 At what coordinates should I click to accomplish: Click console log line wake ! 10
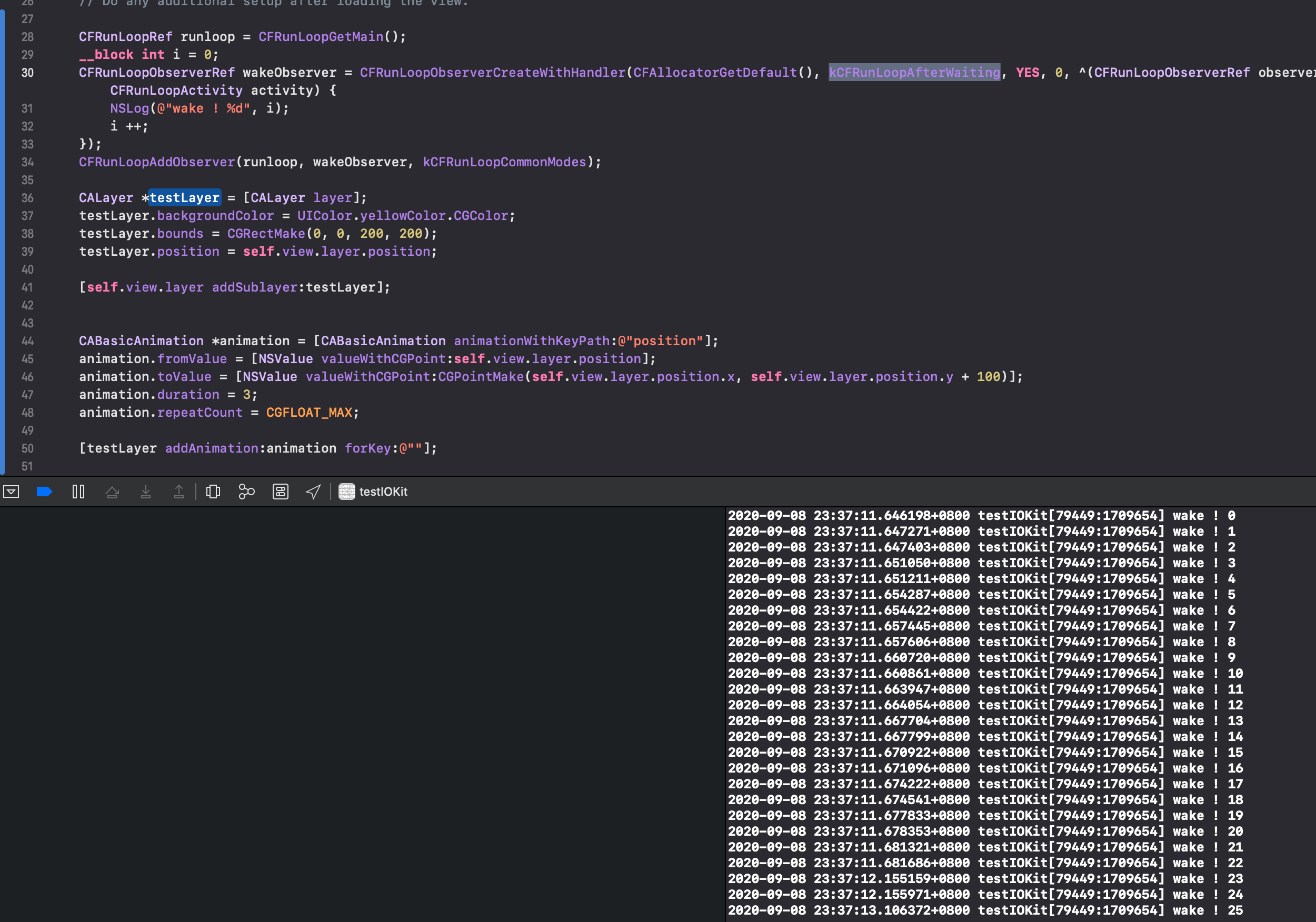(x=985, y=673)
